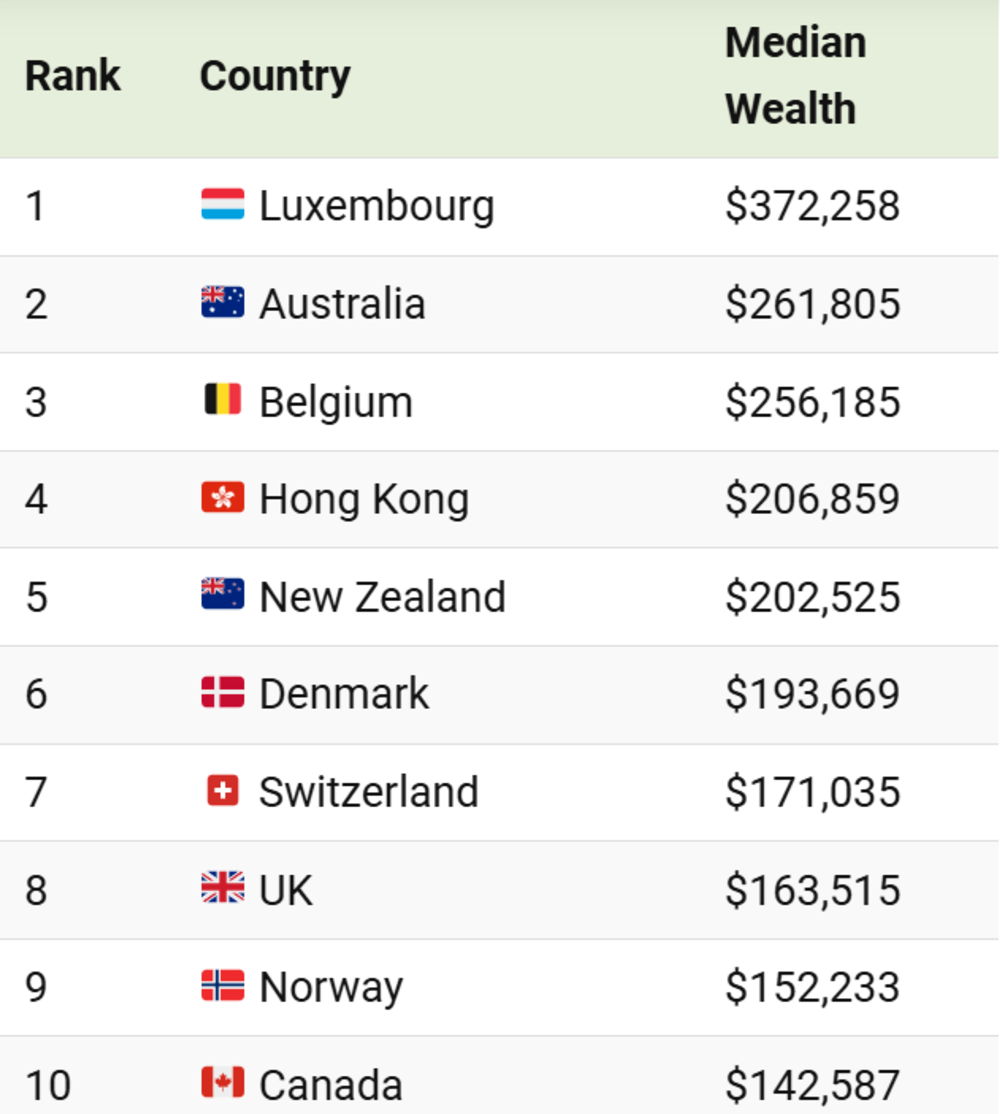Click the New Zealand flag icon
The height and width of the screenshot is (1114, 1000).
pyautogui.click(x=222, y=595)
